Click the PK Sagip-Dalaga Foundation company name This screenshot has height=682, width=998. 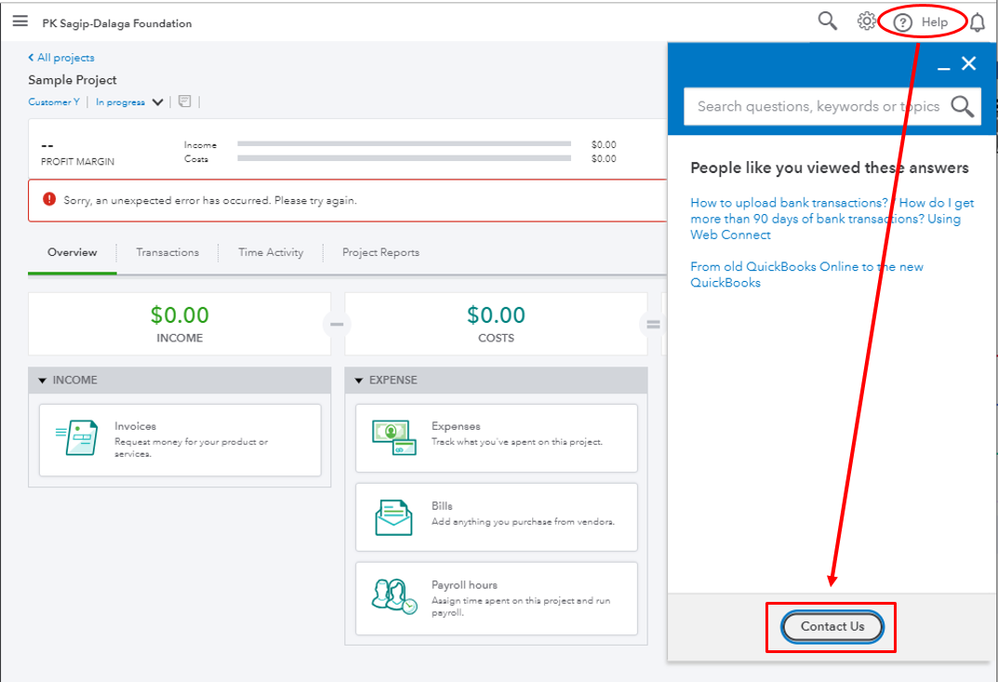[x=117, y=24]
